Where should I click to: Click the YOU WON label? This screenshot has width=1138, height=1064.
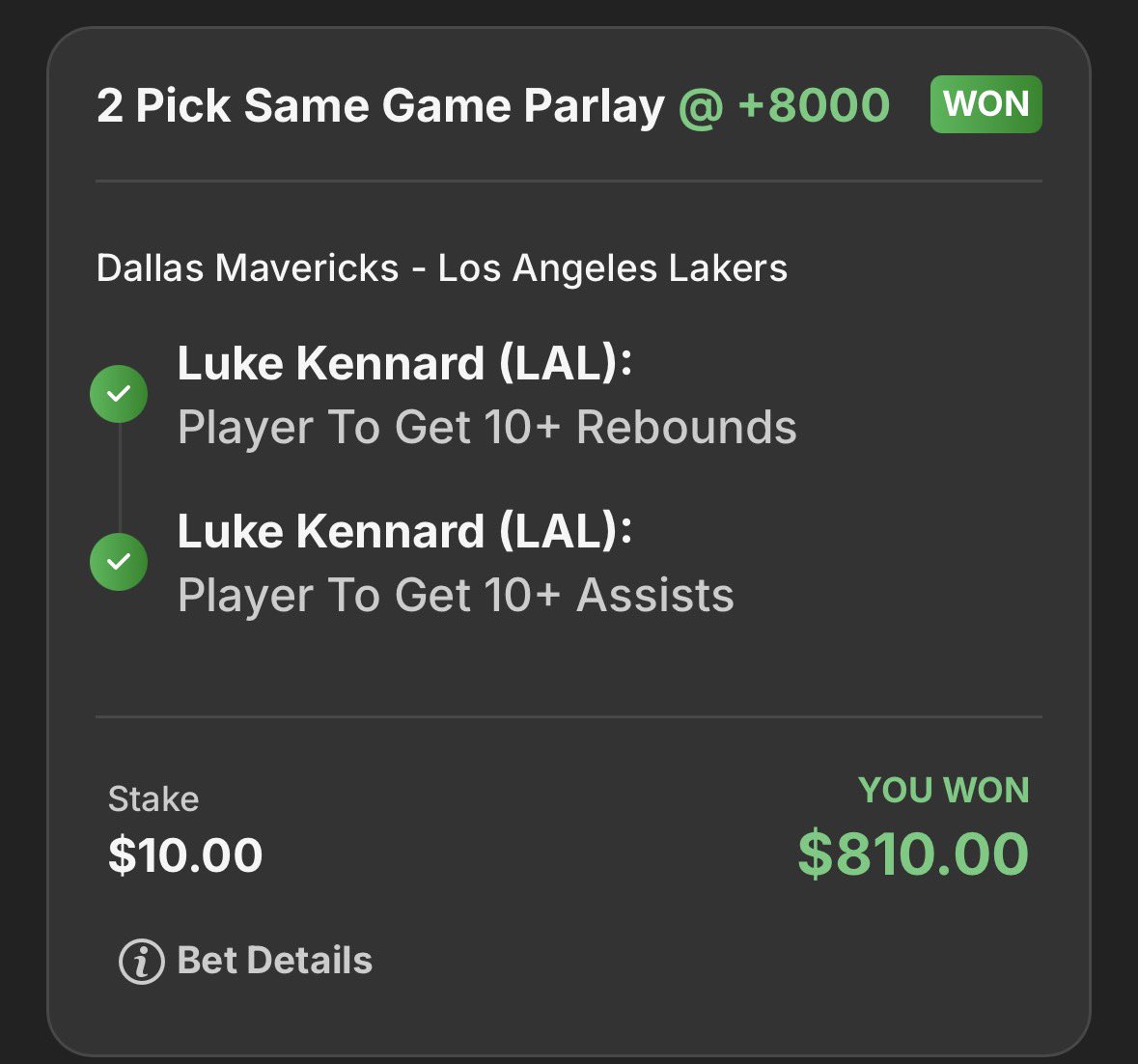point(943,790)
